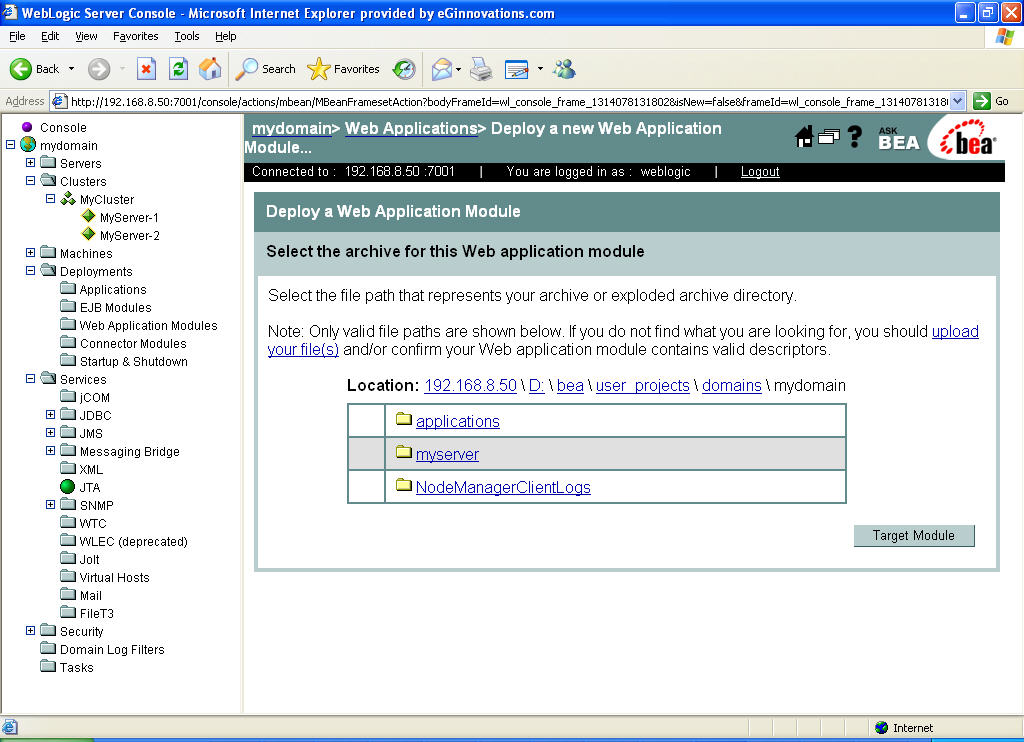Open the Favorites menu
1024x742 pixels.
pos(136,37)
